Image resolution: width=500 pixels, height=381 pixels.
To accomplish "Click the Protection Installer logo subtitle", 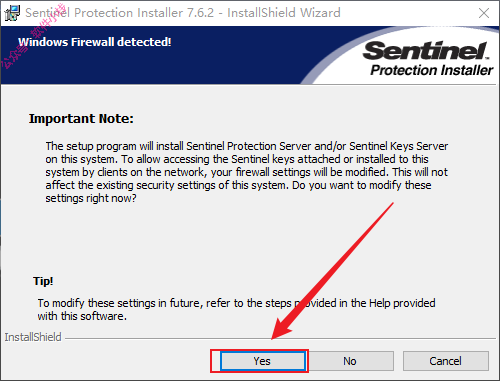I will tap(431, 70).
